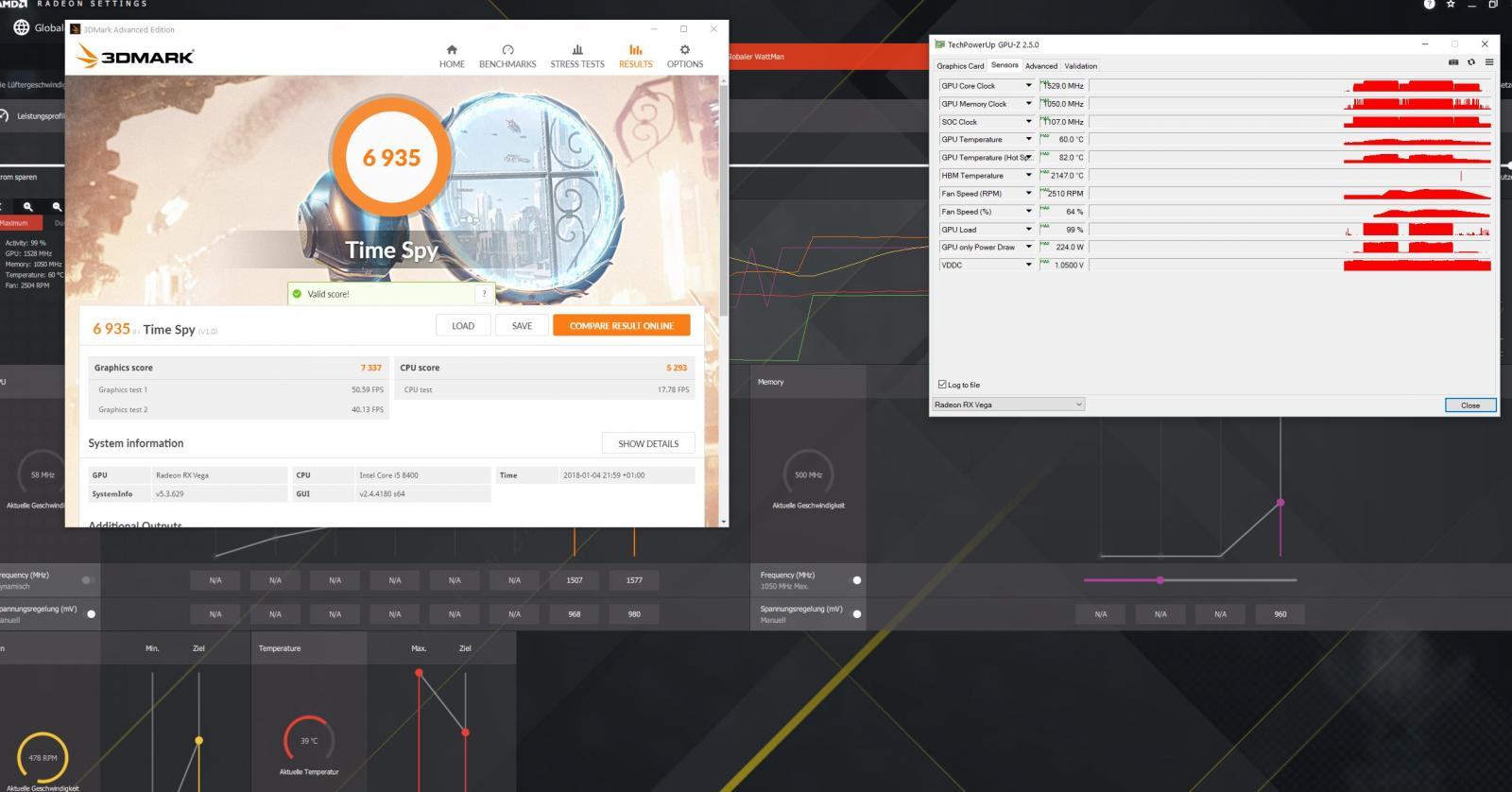
Task: Expand GPU only Power Draw dropdown
Action: pos(1029,247)
